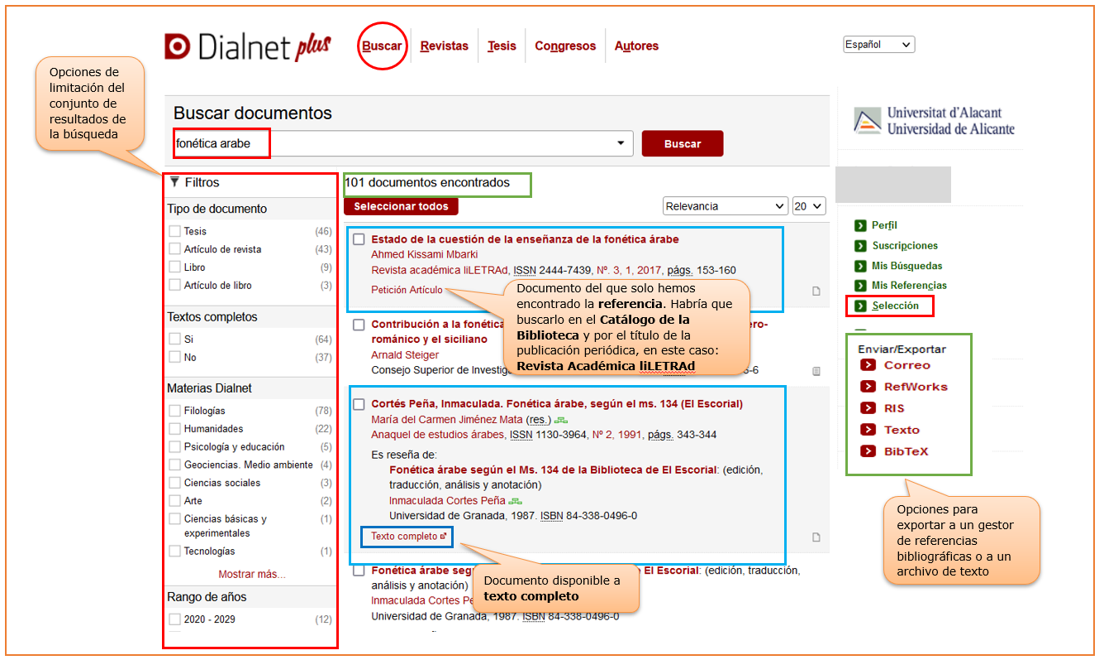This screenshot has height=660, width=1104.
Task: Click the RIS export arrow icon
Action: [867, 408]
